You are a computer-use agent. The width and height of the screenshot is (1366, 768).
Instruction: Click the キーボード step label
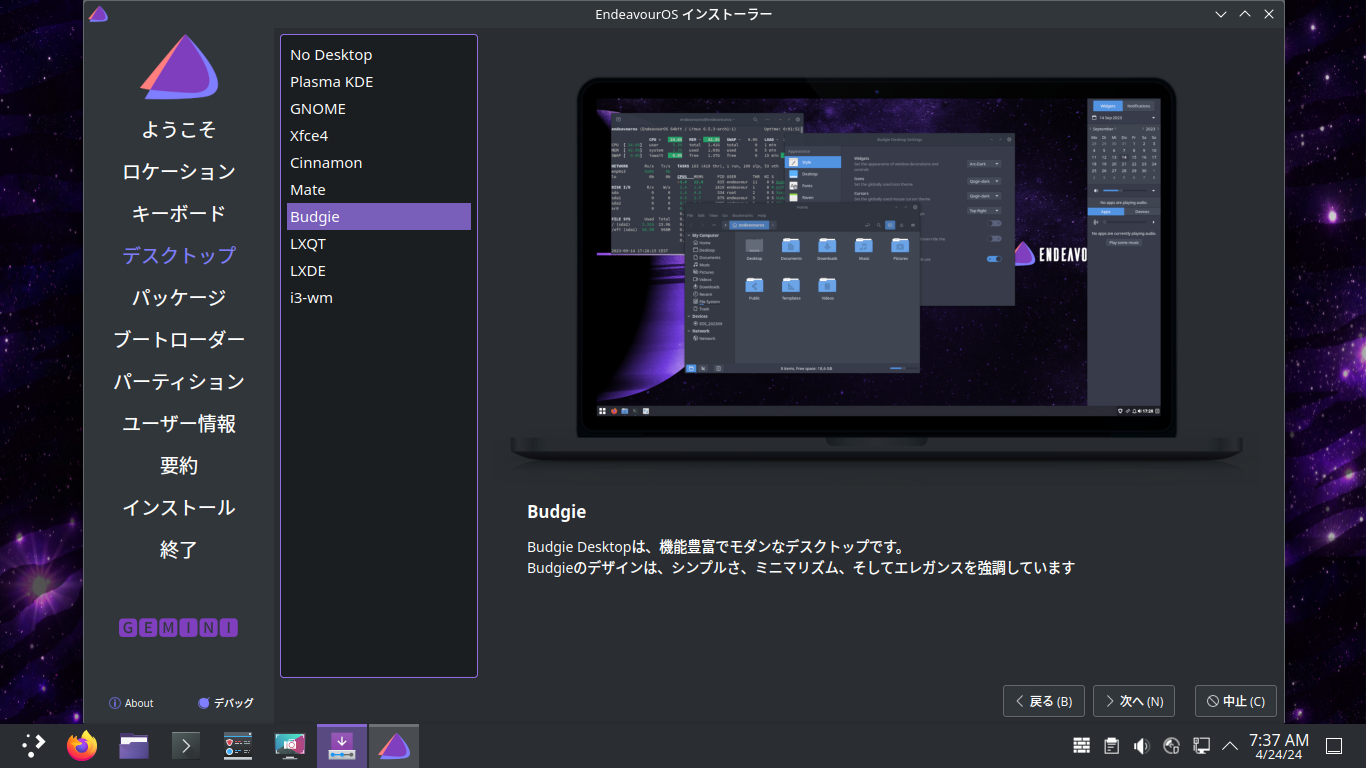point(179,214)
